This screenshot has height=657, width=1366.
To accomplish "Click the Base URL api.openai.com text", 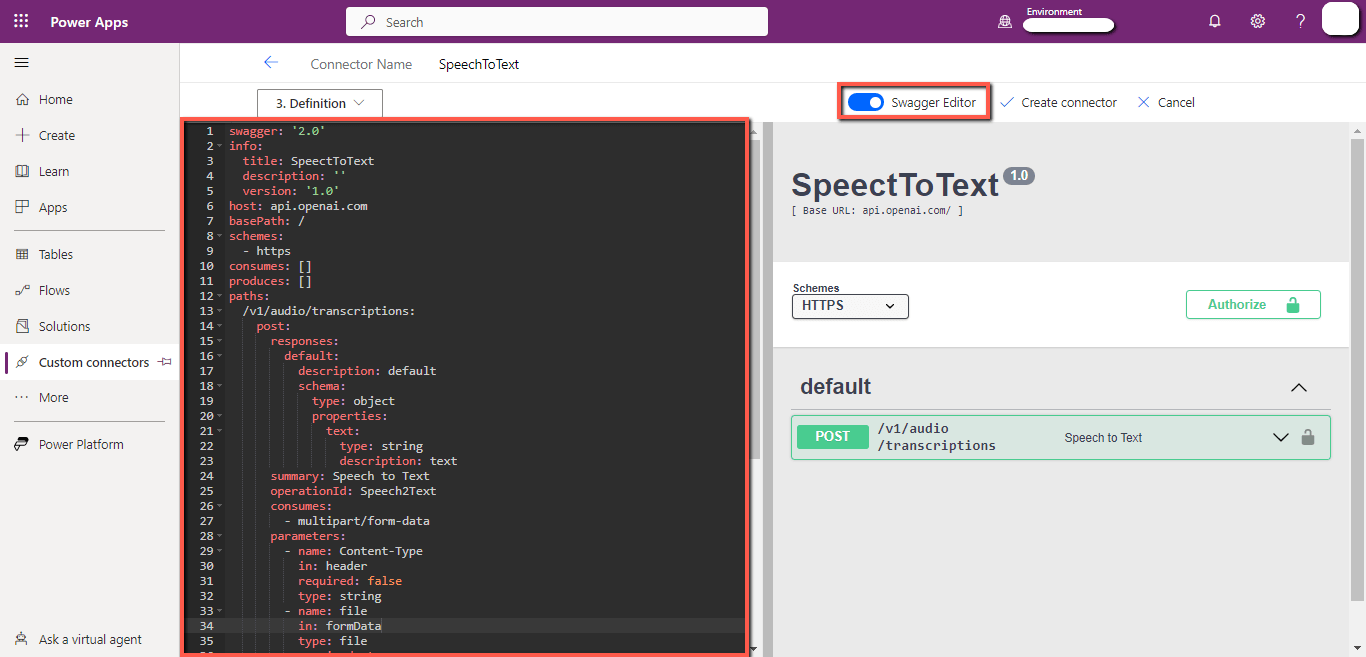I will (x=877, y=211).
